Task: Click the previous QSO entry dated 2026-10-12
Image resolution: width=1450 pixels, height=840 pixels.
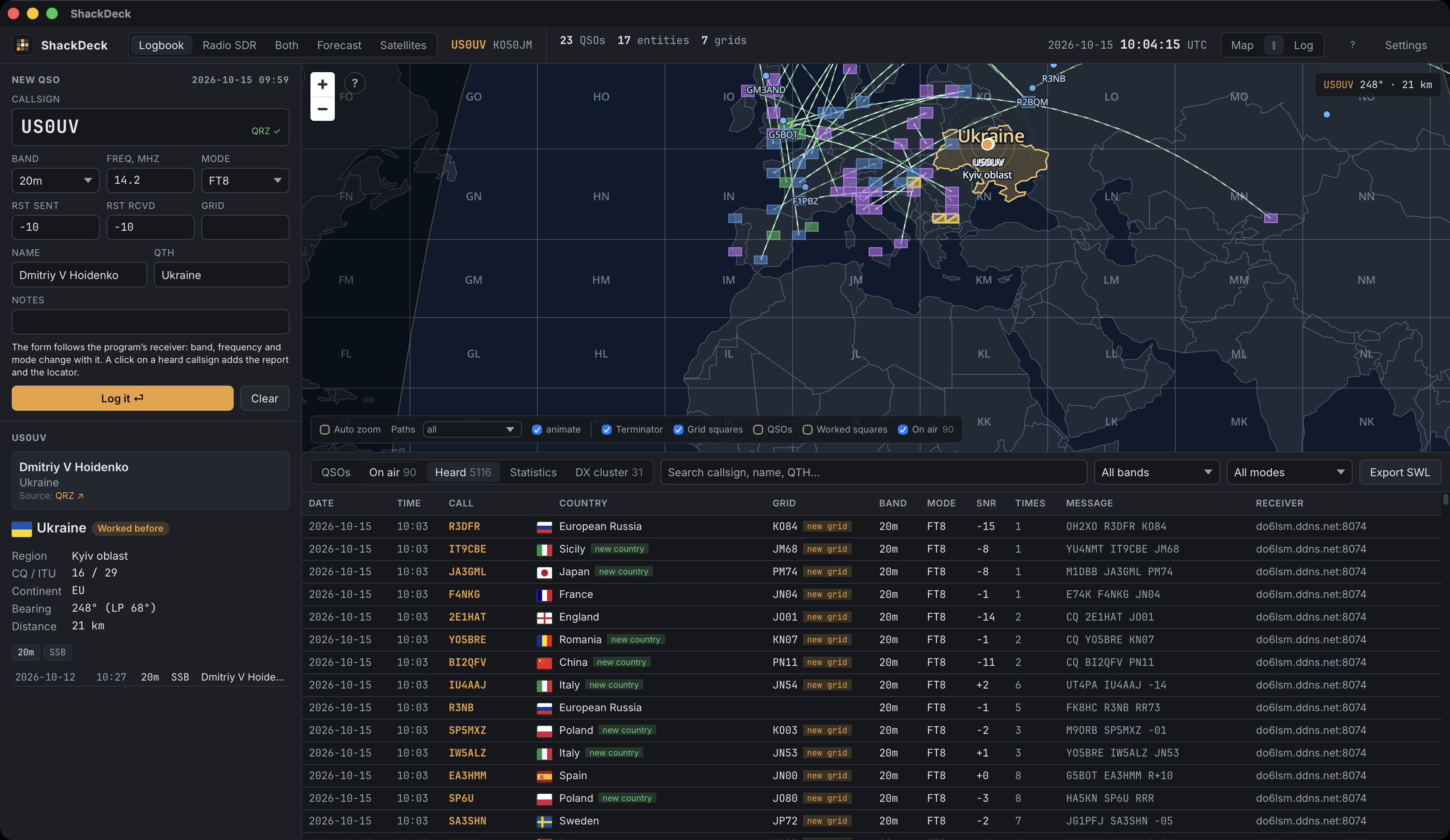Action: click(x=150, y=677)
